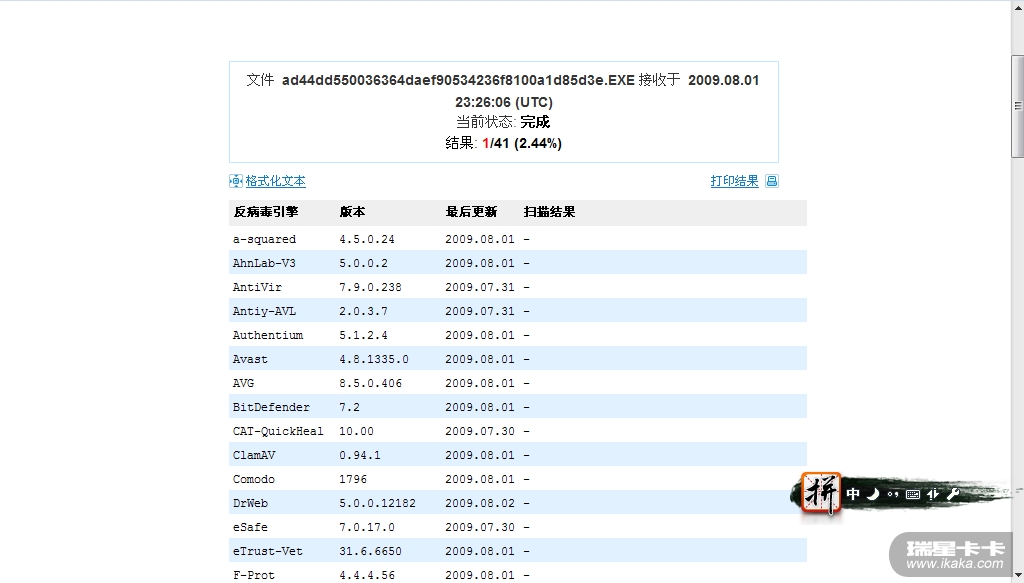This screenshot has width=1024, height=583.
Task: Click version 4.5.0.24 of a-squared
Action: click(367, 240)
